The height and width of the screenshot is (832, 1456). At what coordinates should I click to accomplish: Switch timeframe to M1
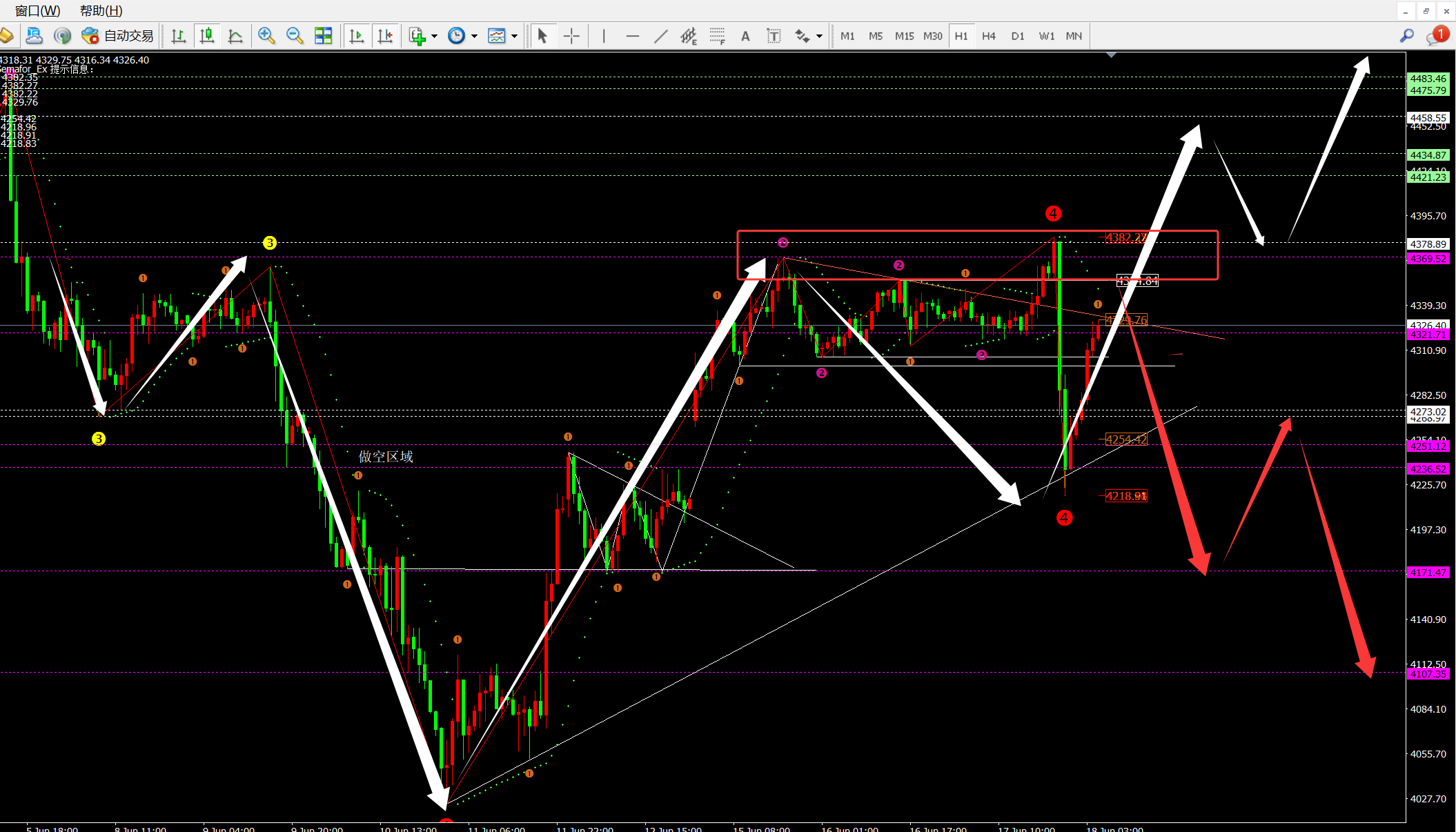(x=847, y=36)
